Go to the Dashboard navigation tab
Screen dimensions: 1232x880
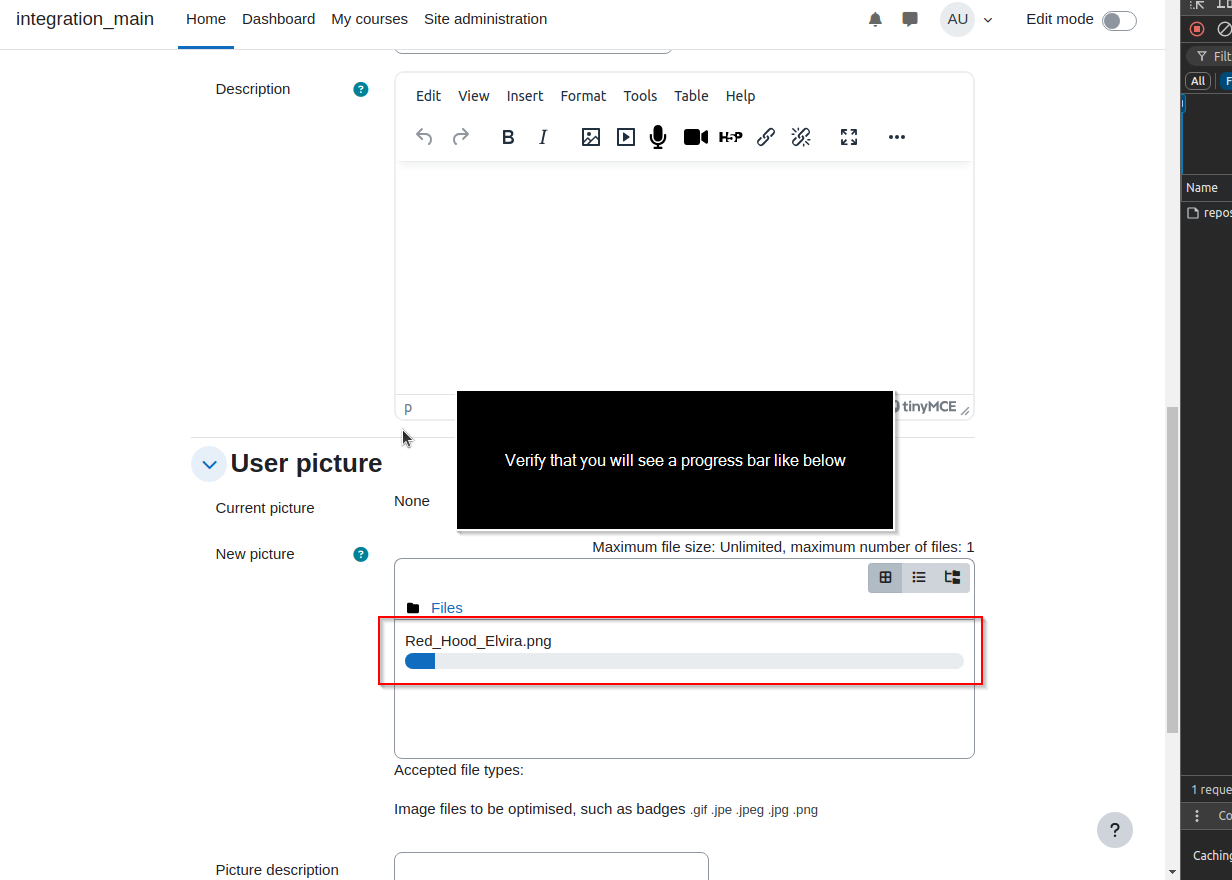(x=278, y=19)
